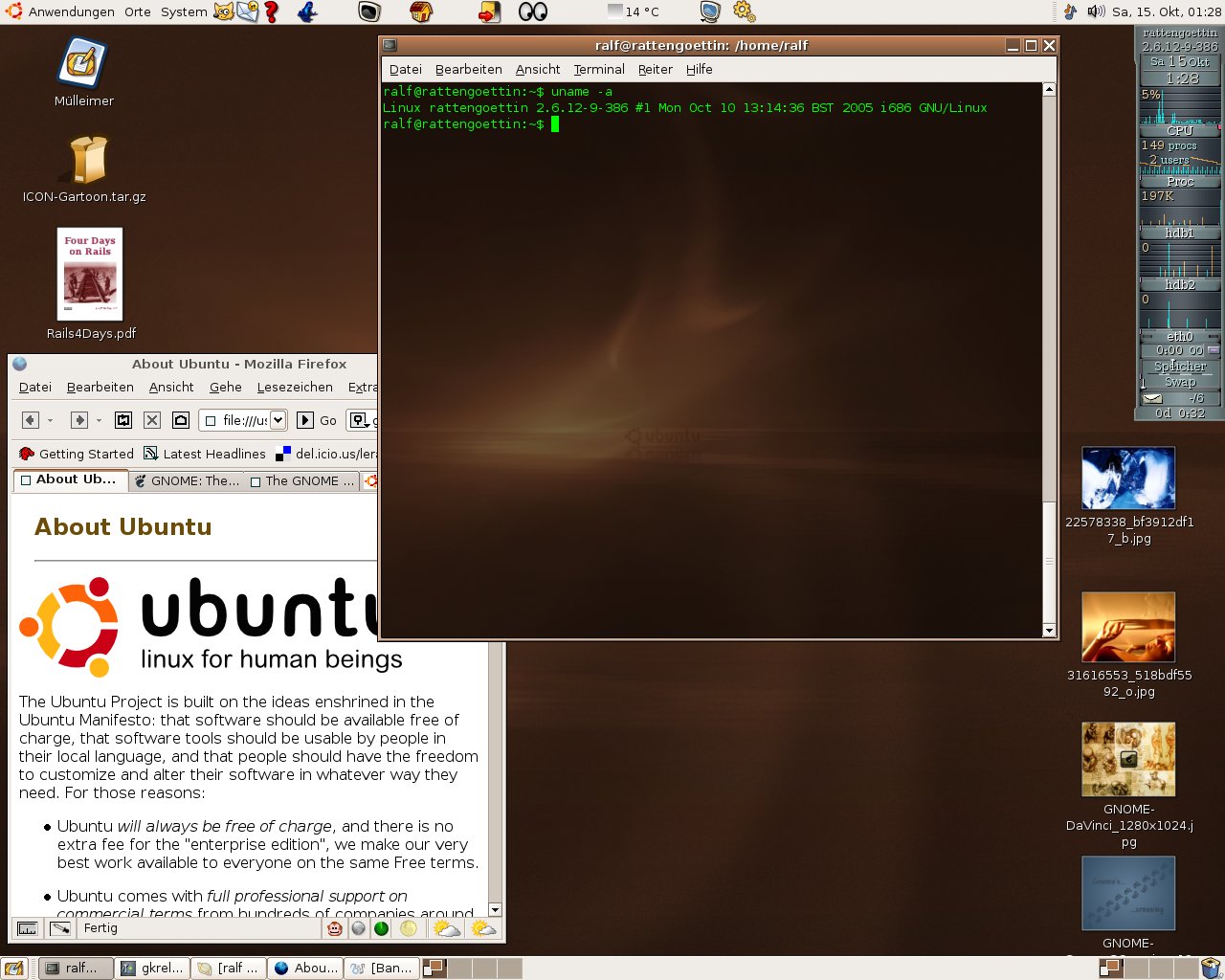Switch to the GNOME: The... tab
Viewport: 1225px width, 980px height.
pyautogui.click(x=187, y=481)
